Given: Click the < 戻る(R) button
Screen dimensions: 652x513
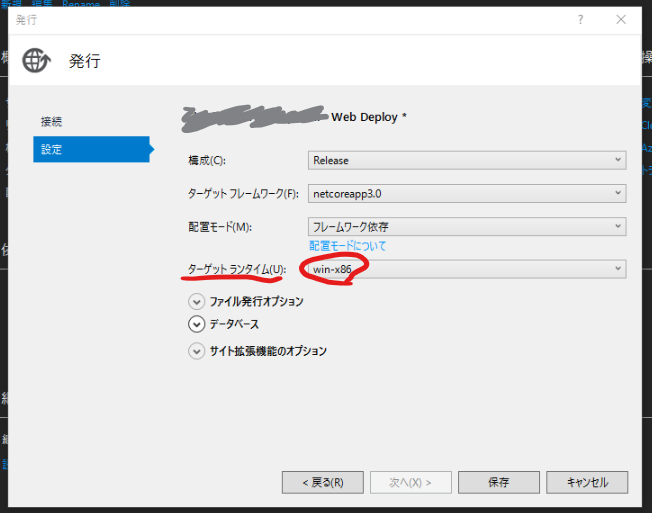Looking at the screenshot, I should pos(323,482).
